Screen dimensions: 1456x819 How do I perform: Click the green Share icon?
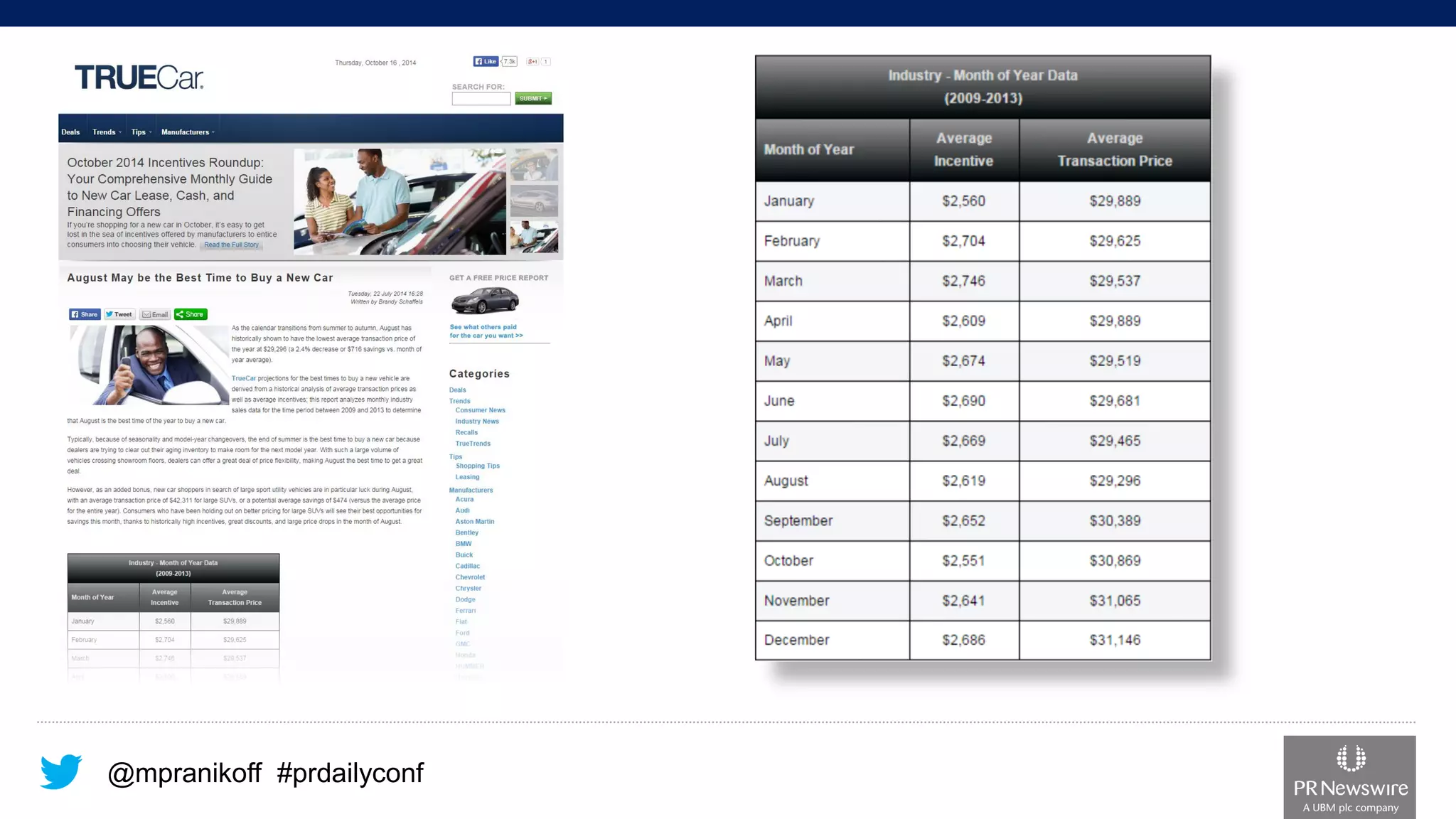coord(191,314)
